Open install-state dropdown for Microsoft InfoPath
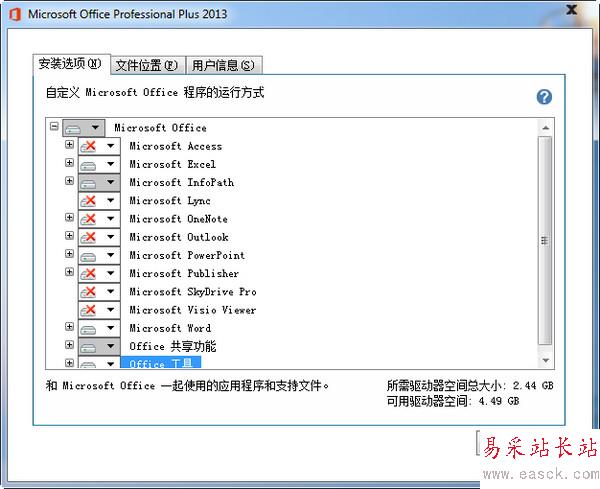This screenshot has width=600, height=489. [99, 182]
